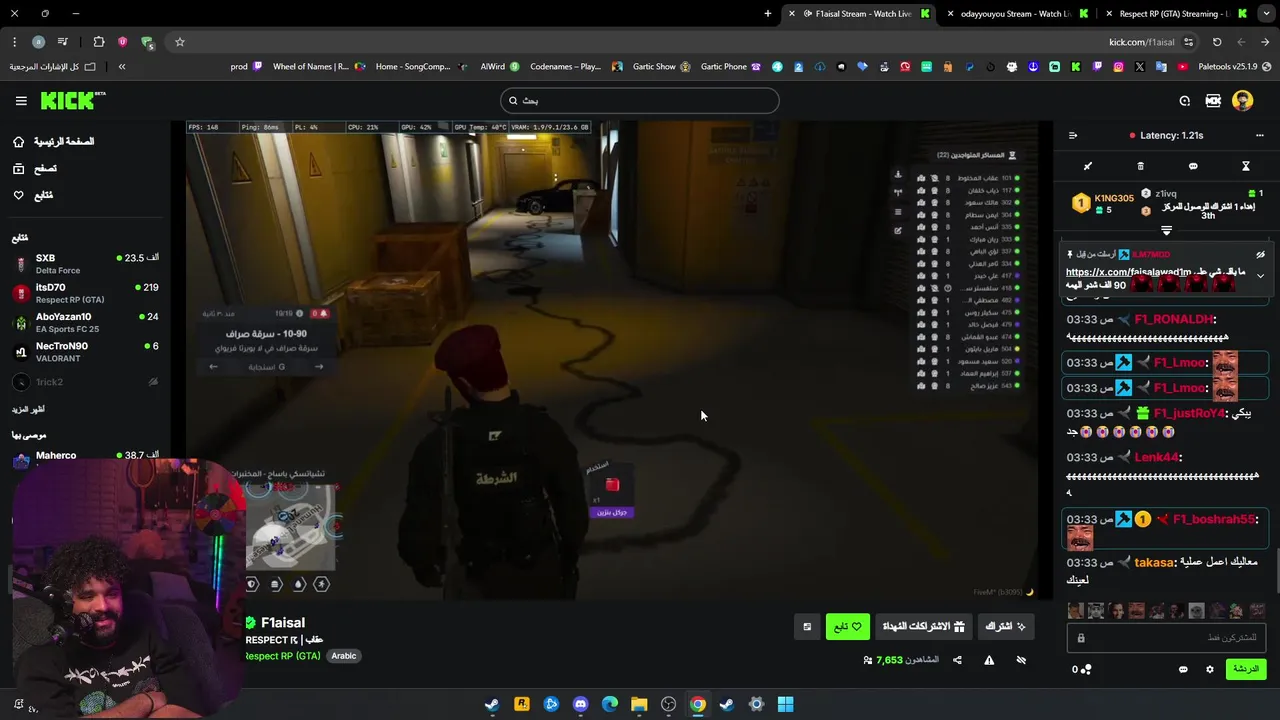Open Gartic Phone bookmark
1280x720 pixels.
click(x=731, y=67)
